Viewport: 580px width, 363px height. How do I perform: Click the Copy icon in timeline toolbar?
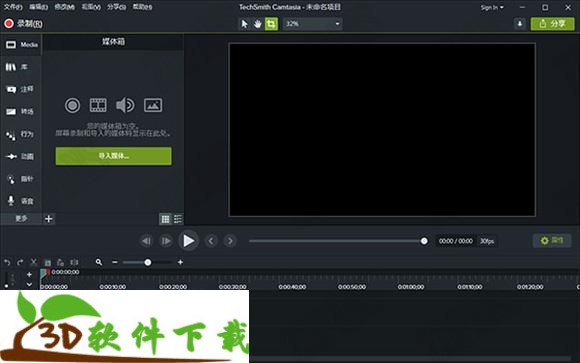click(47, 263)
